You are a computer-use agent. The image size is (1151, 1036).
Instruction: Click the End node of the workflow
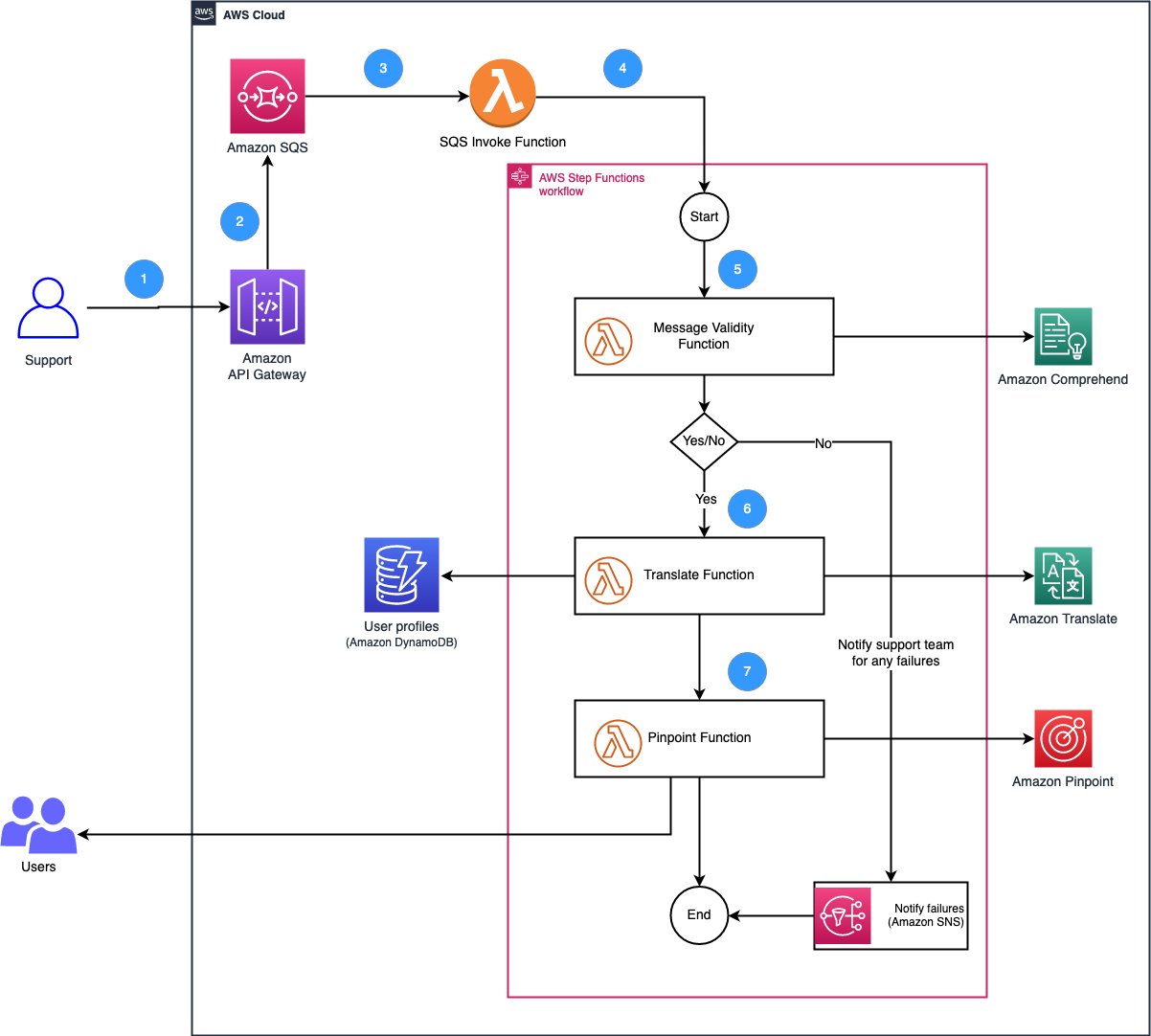coord(699,915)
